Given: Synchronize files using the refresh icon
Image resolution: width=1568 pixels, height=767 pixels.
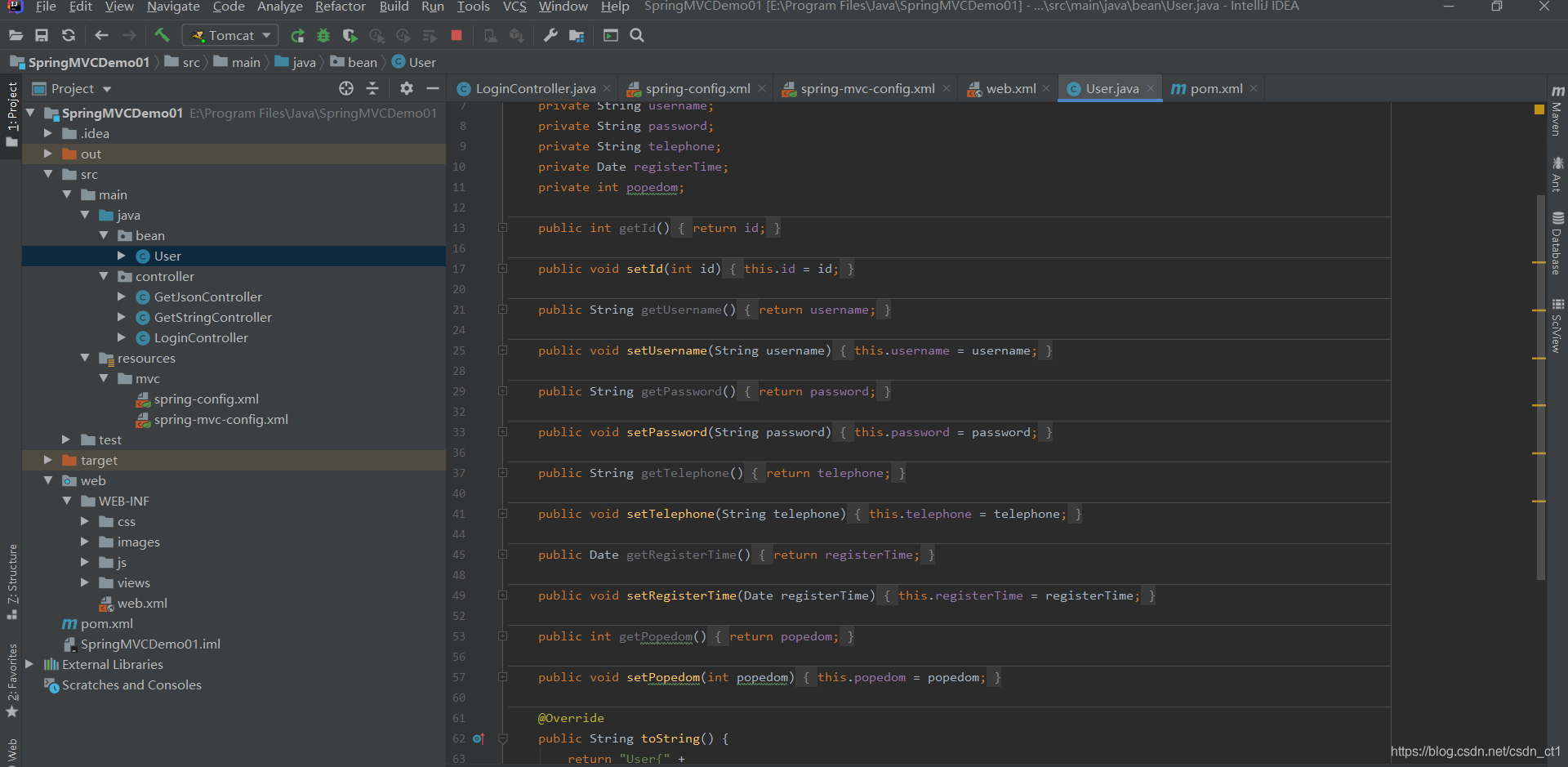Looking at the screenshot, I should (x=69, y=35).
